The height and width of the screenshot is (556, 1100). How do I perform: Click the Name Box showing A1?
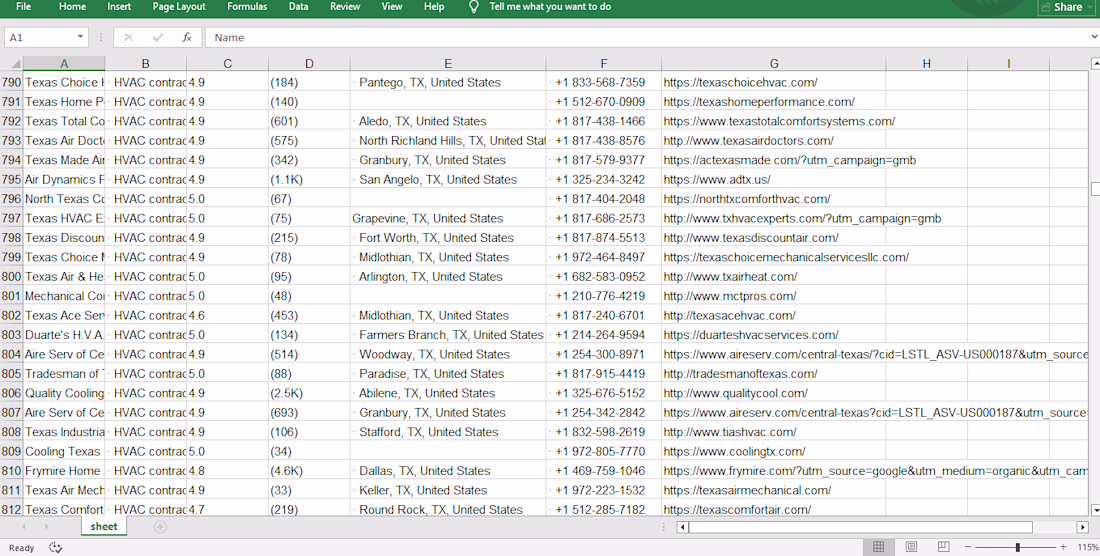(39, 38)
